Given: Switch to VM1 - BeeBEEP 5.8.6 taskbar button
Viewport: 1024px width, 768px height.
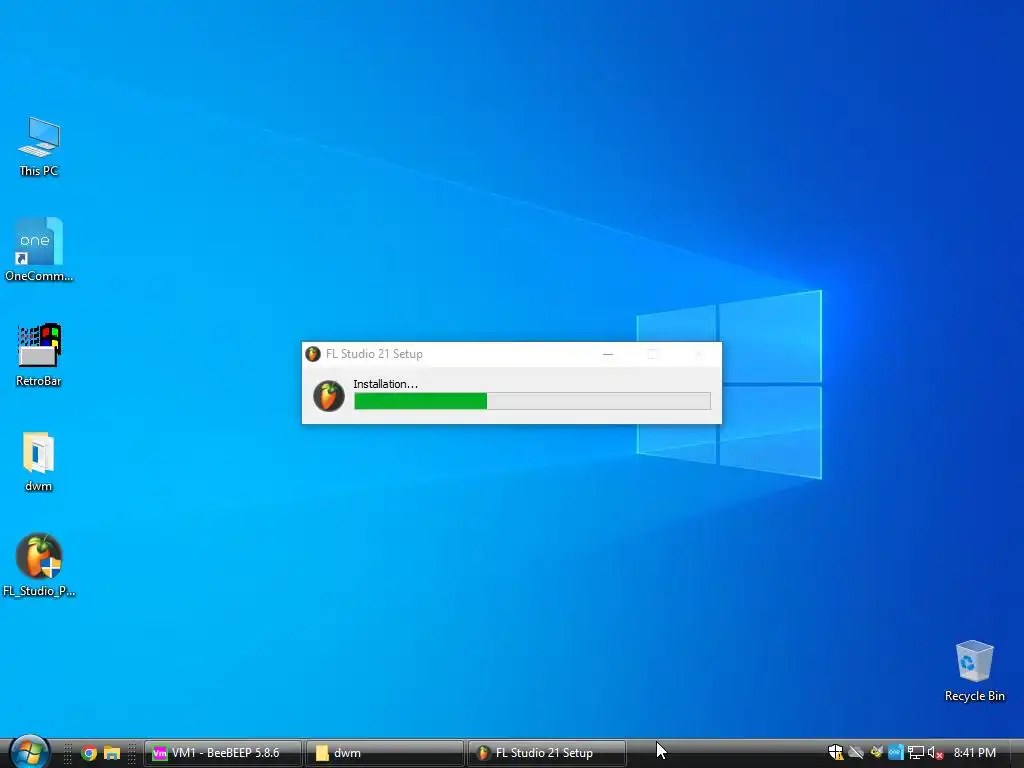Looking at the screenshot, I should pyautogui.click(x=223, y=753).
